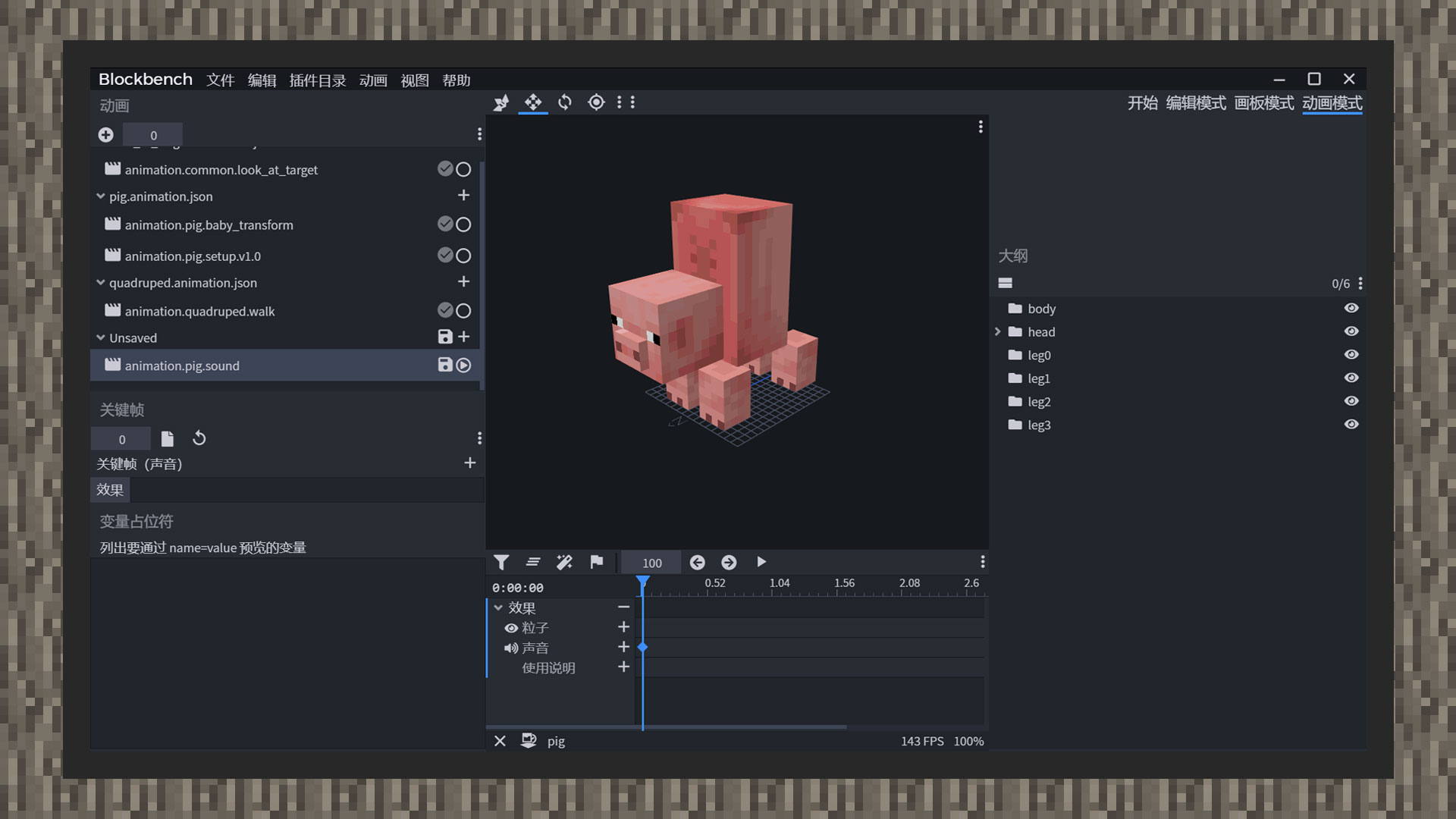Screen dimensions: 1456x819
Task: Add a particle keyframe on 粒子 row
Action: pyautogui.click(x=624, y=627)
